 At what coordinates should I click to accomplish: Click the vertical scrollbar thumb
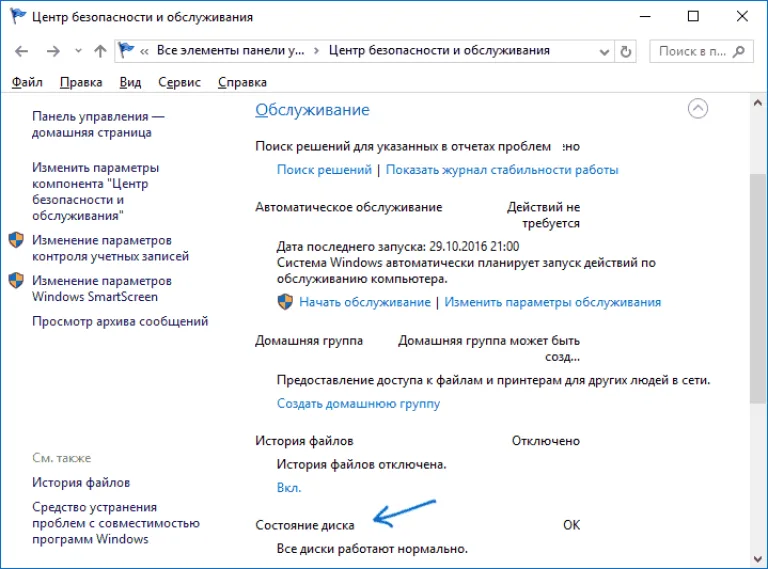(x=758, y=289)
